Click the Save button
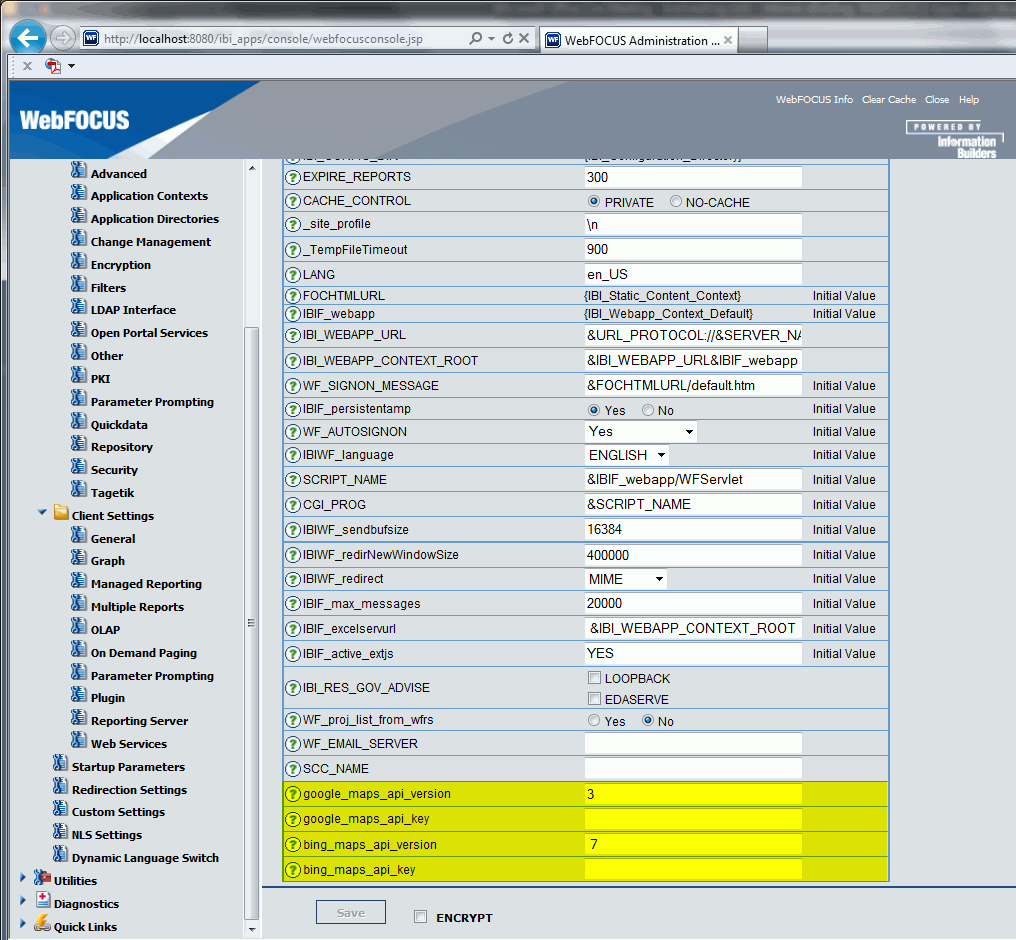Viewport: 1016px width, 940px height. coord(351,912)
